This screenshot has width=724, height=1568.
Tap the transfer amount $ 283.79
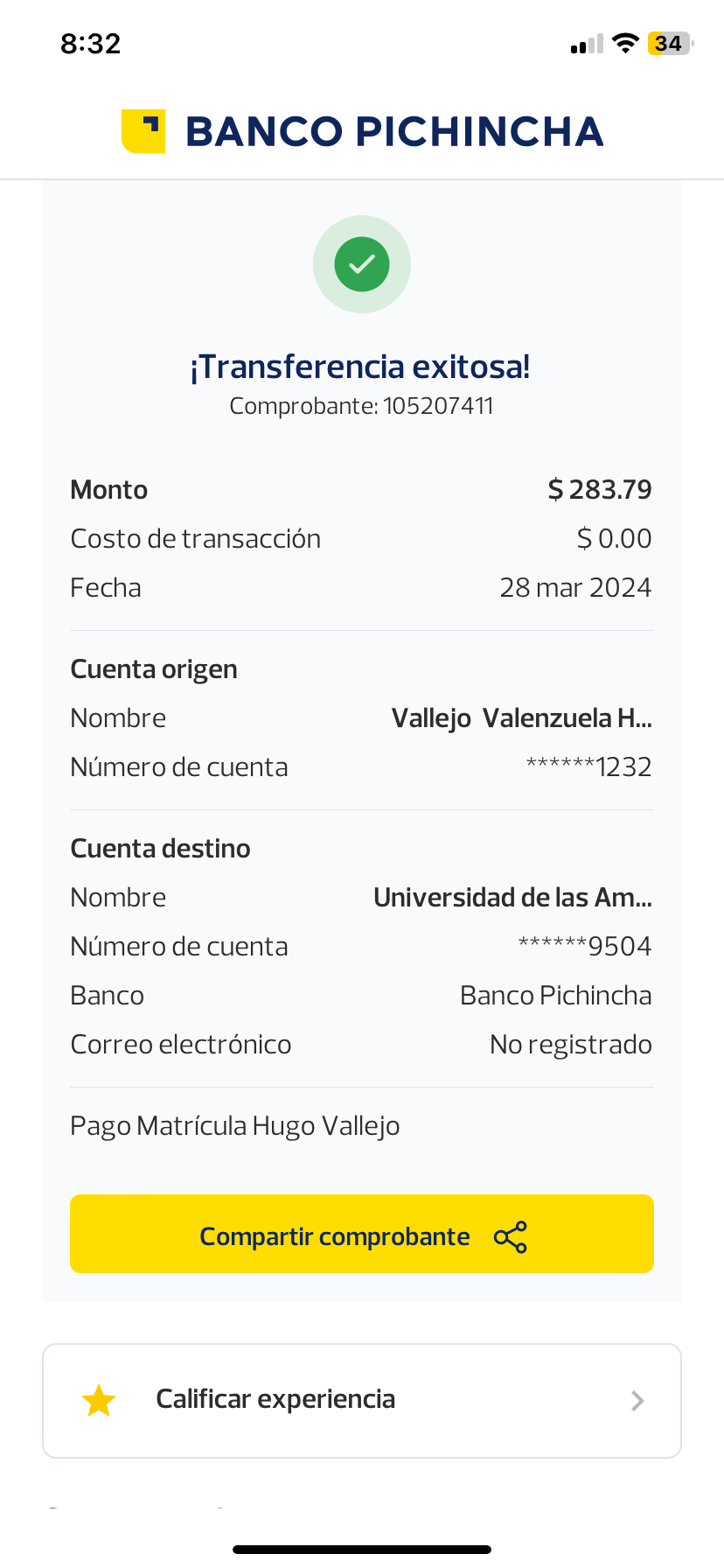pyautogui.click(x=600, y=490)
